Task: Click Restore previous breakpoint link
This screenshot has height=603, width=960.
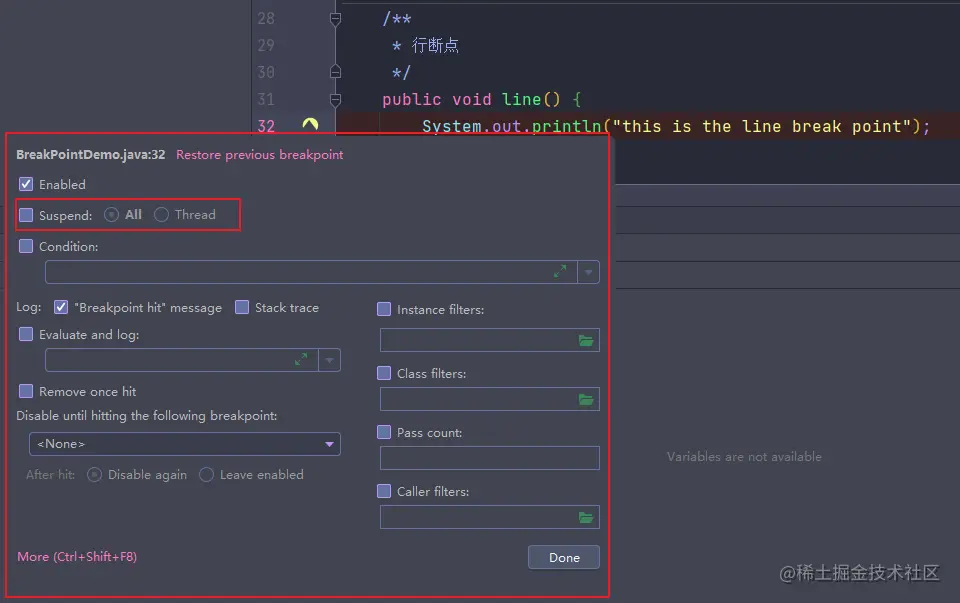Action: 260,155
